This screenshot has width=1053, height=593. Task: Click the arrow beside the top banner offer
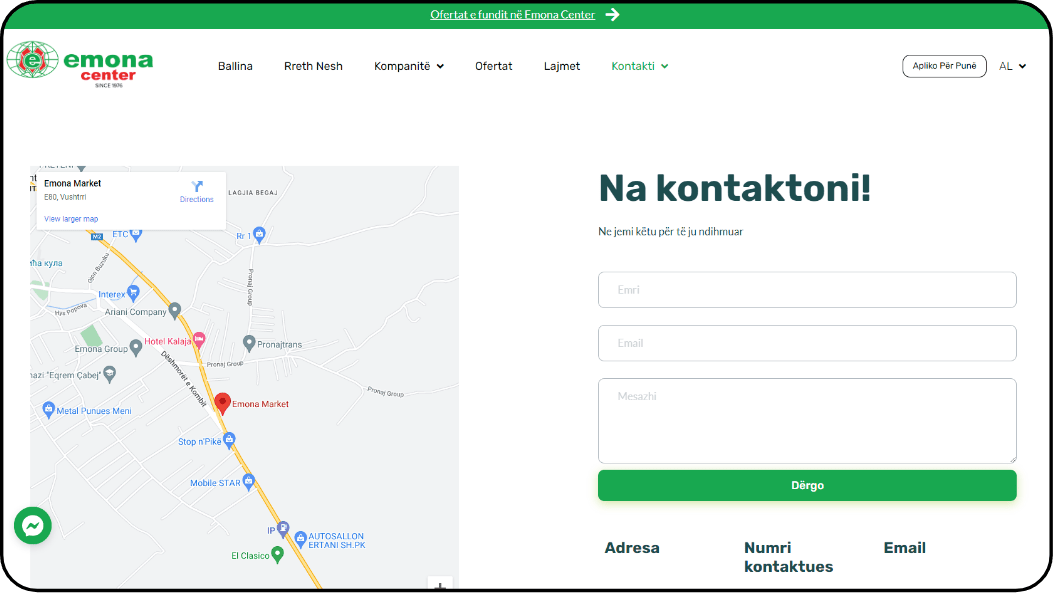click(x=612, y=15)
